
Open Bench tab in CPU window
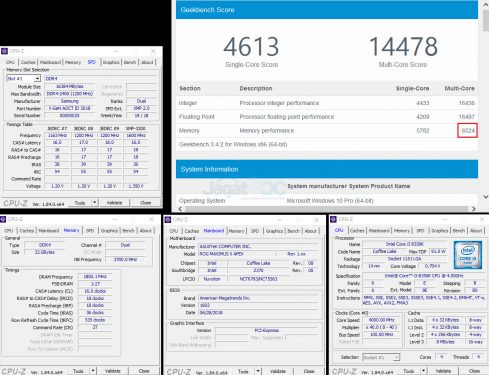[x=459, y=231]
